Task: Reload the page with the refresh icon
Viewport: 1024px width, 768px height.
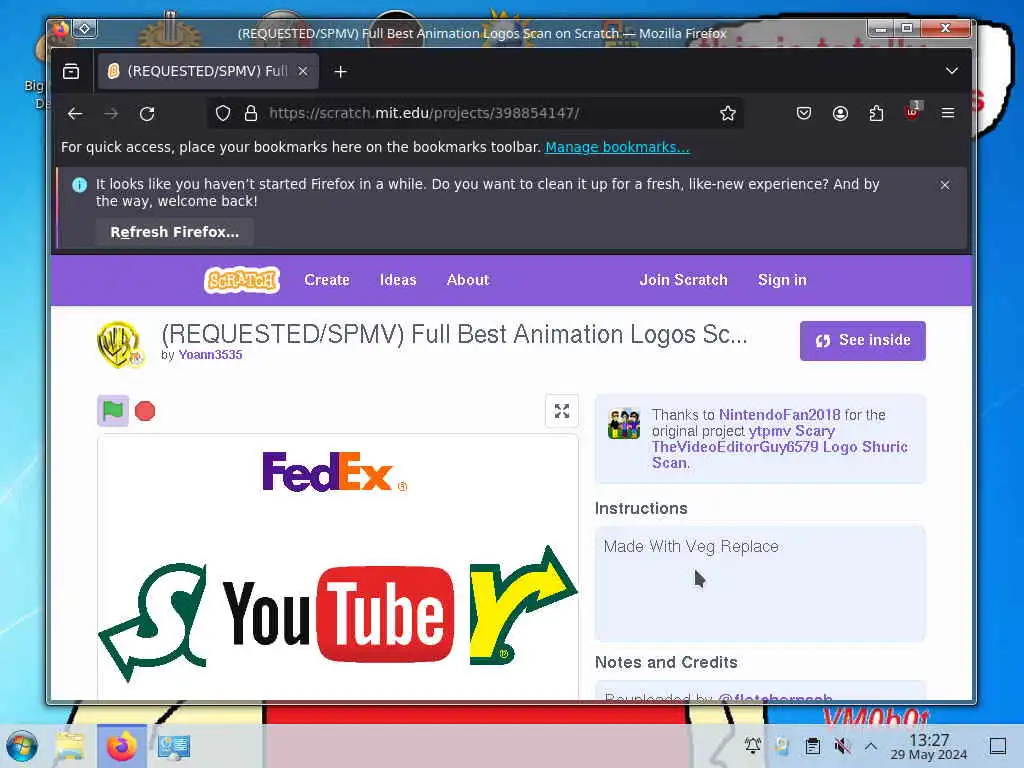Action: (x=147, y=114)
